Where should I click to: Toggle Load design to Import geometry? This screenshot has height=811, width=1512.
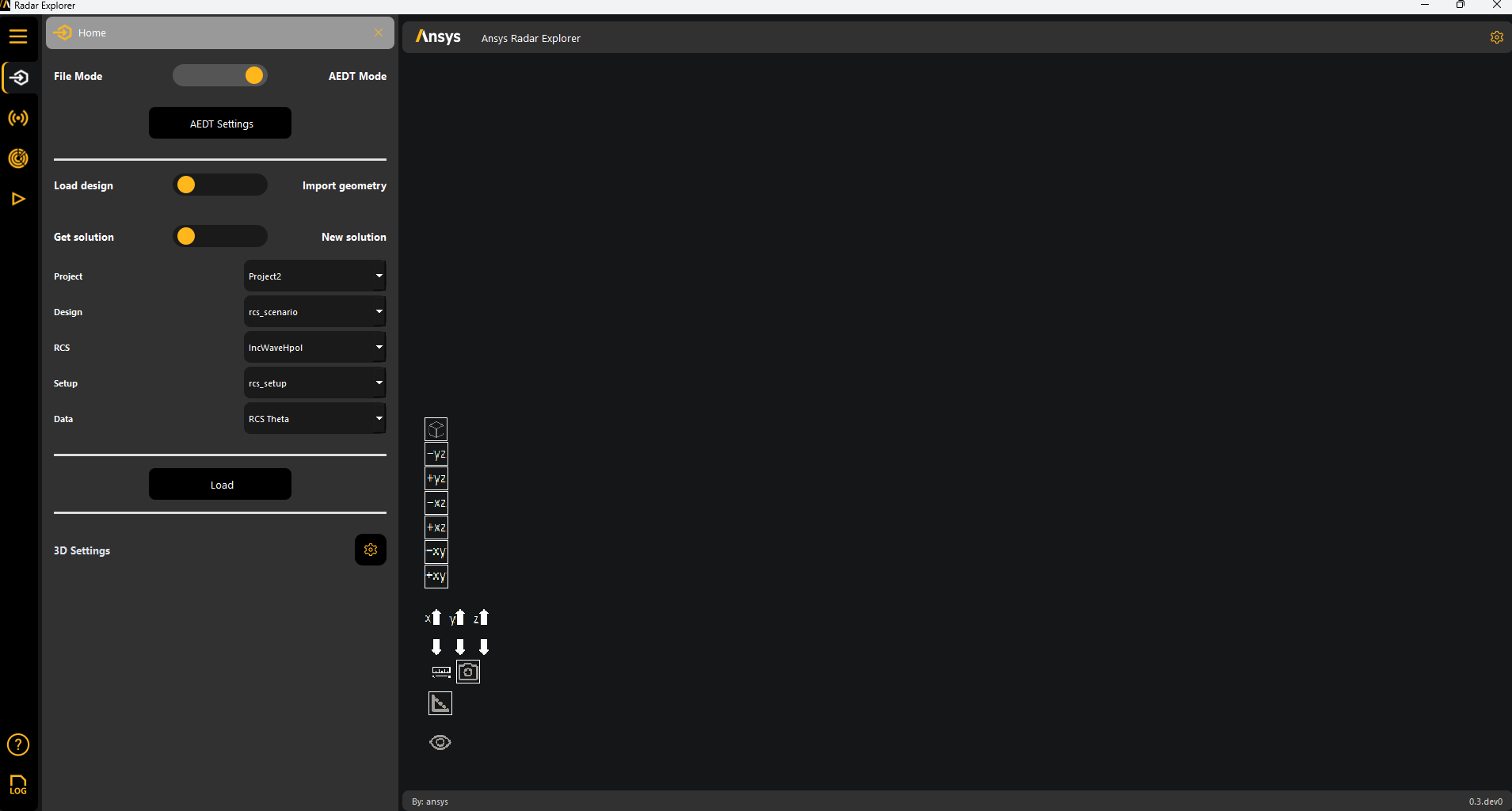(x=220, y=185)
